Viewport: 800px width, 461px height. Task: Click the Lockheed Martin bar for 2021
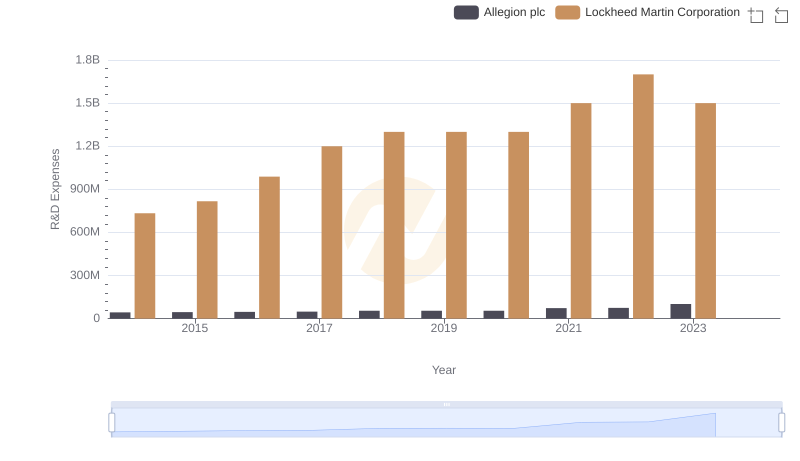[581, 211]
